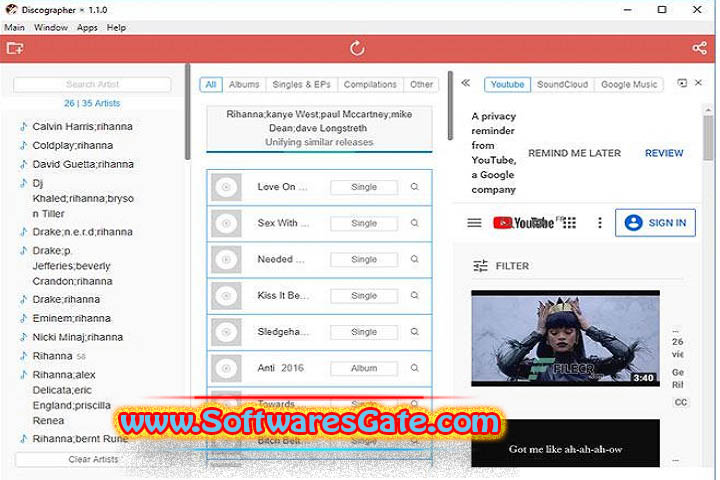The height and width of the screenshot is (480, 720).
Task: Click the REVIEW privacy link
Action: 664,153
